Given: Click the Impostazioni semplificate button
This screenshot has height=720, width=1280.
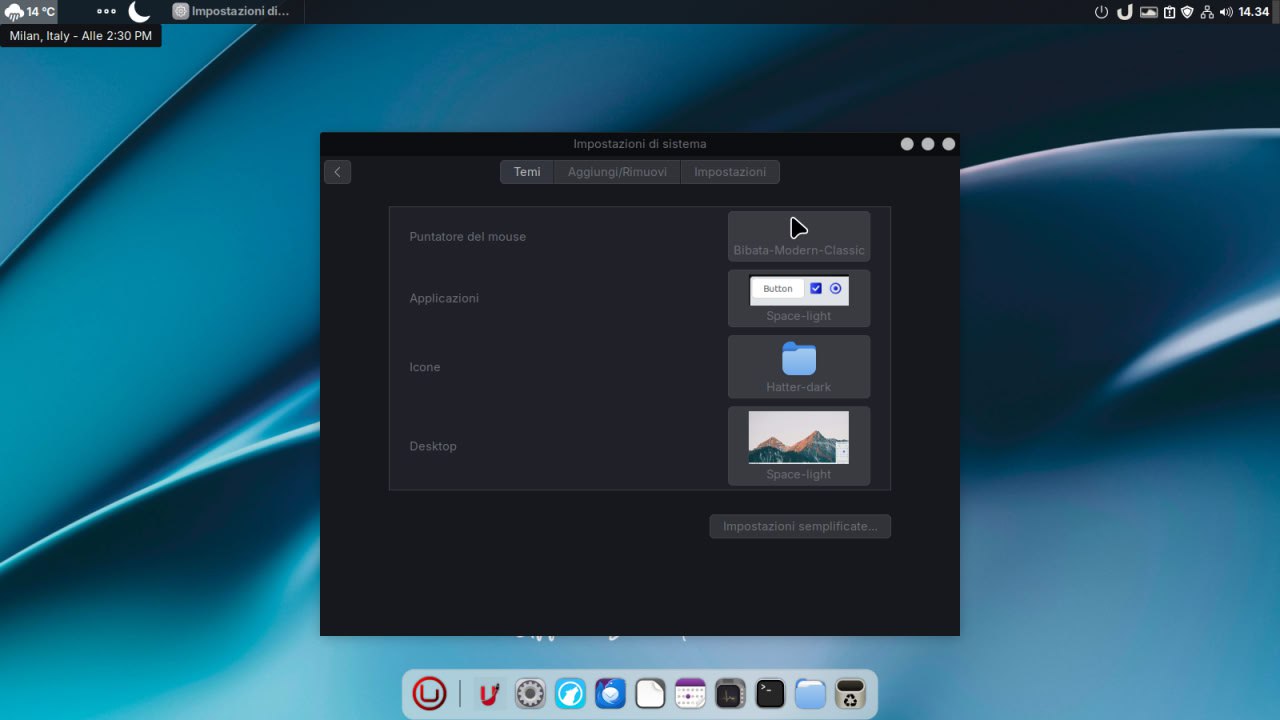Looking at the screenshot, I should point(799,526).
